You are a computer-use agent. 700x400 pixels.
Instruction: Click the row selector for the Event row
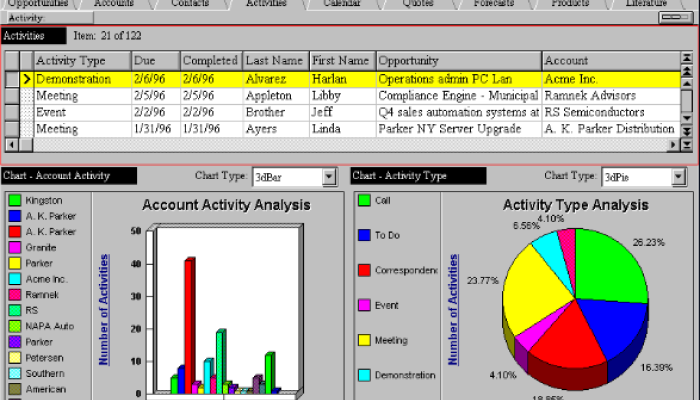click(12, 112)
